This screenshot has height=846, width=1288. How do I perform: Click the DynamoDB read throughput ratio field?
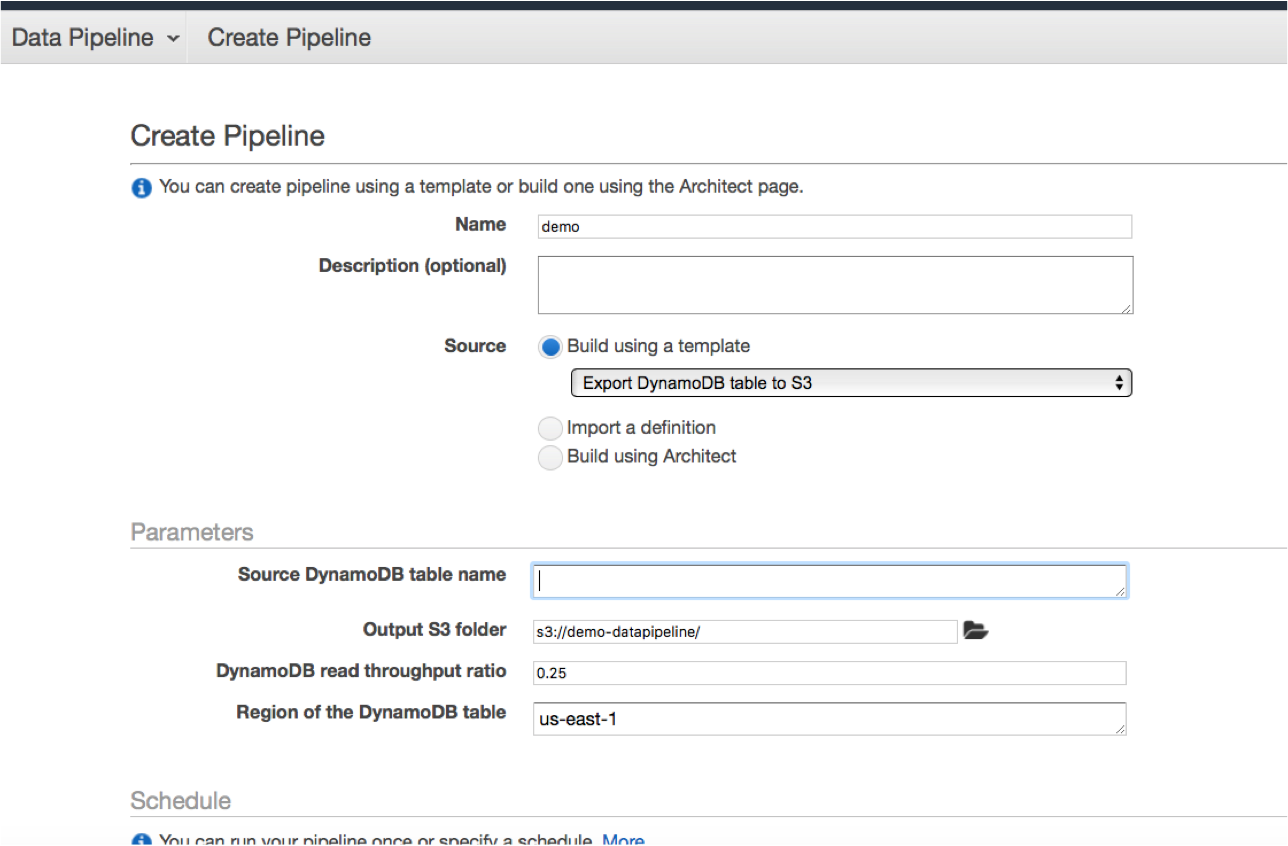pyautogui.click(x=828, y=672)
